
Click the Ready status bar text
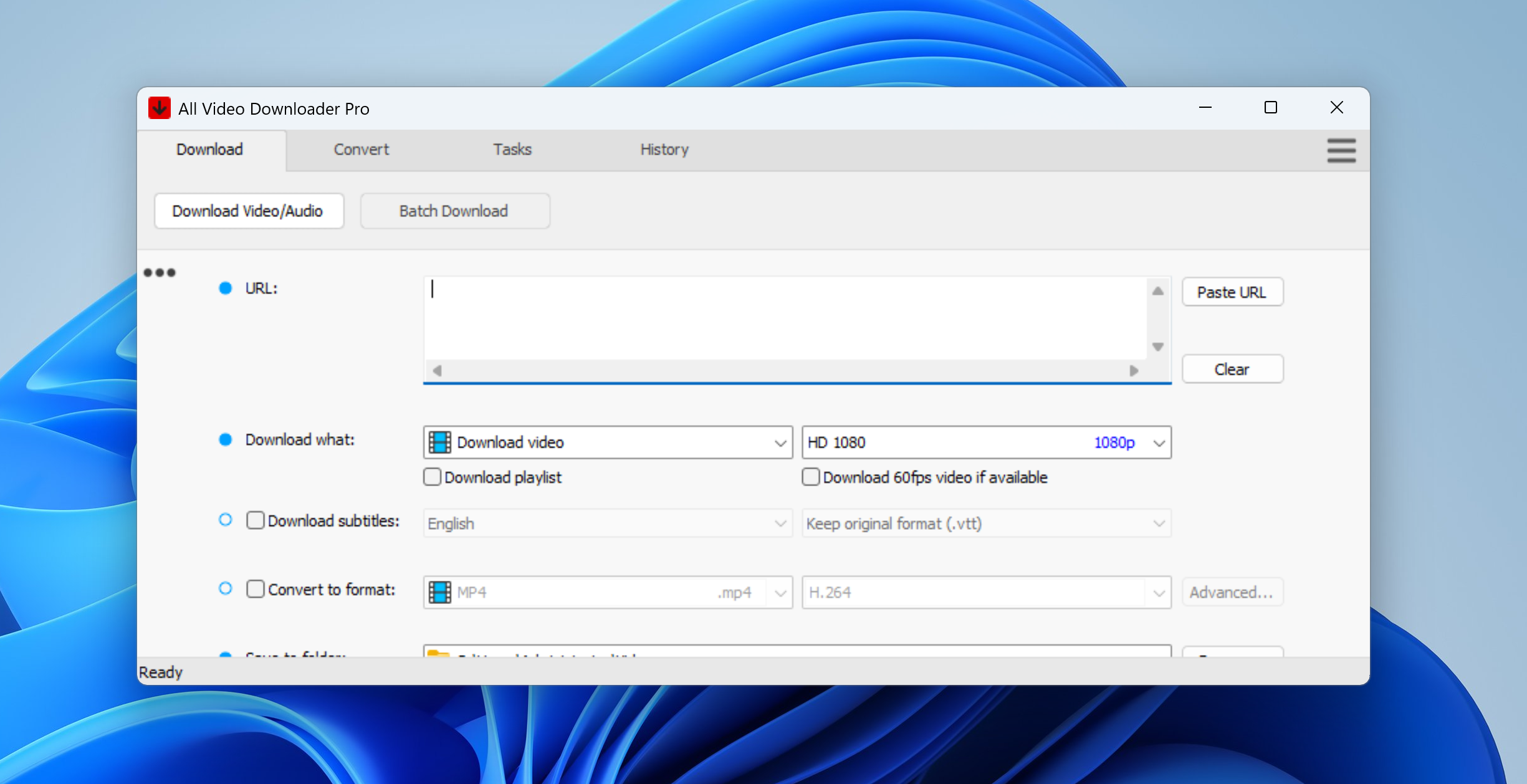(161, 672)
